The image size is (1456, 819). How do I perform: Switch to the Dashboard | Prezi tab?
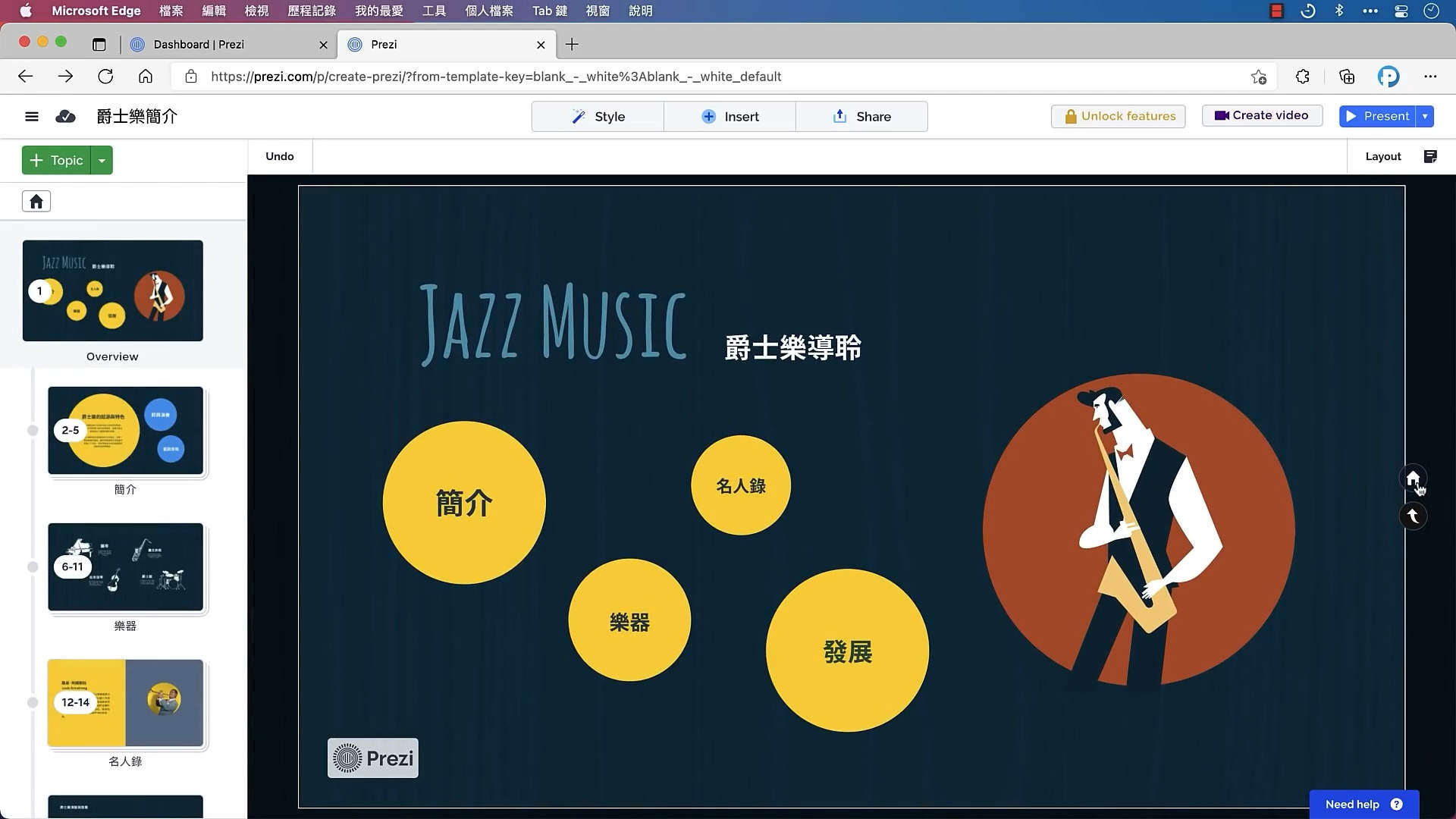[199, 44]
